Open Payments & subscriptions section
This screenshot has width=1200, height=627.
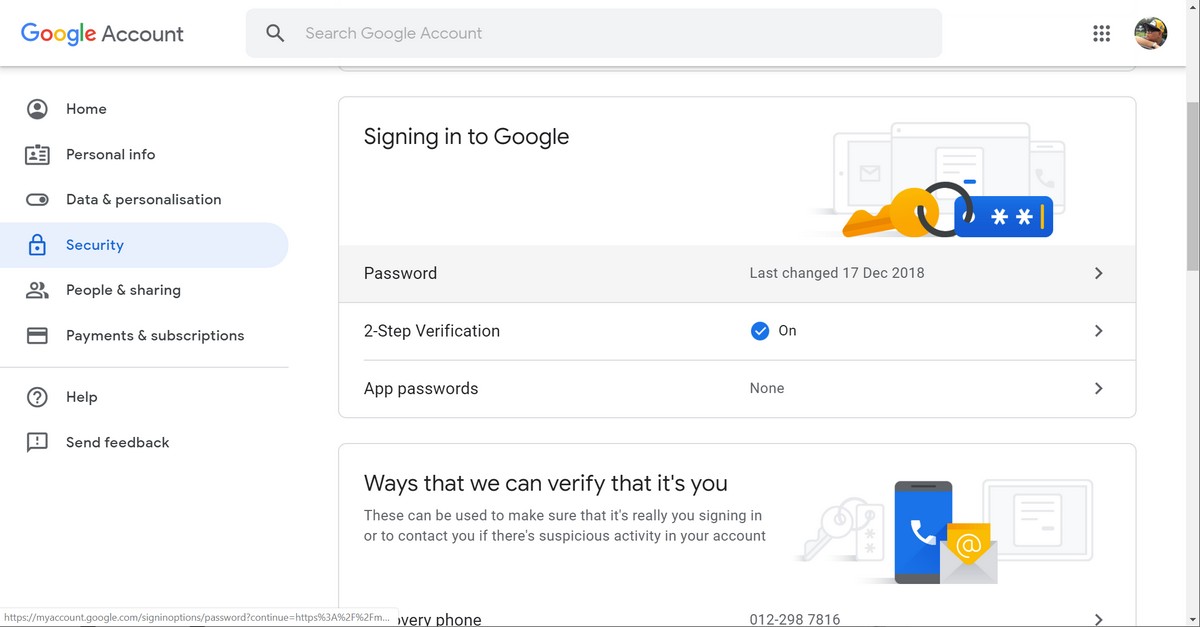pos(155,336)
